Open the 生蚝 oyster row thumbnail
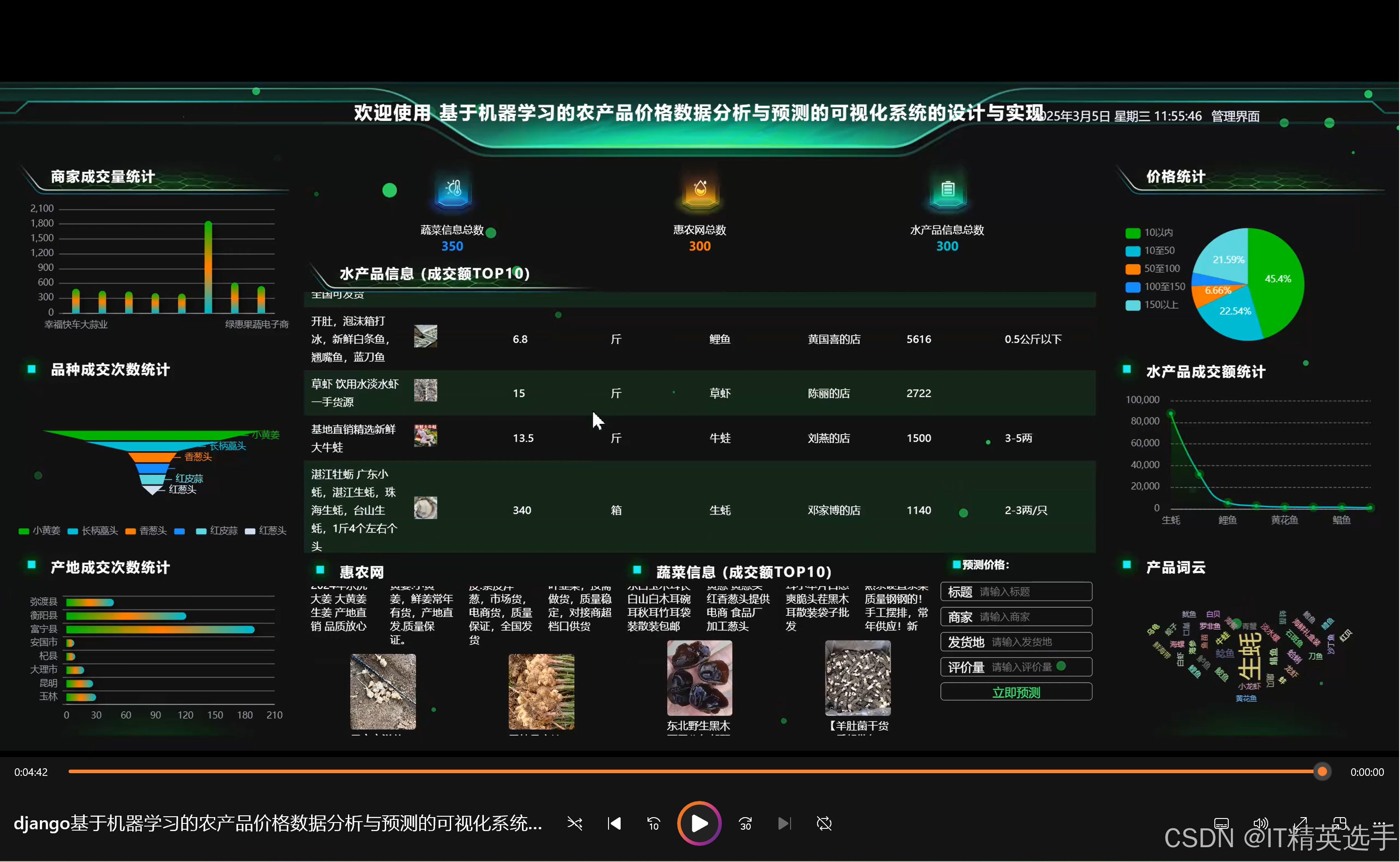The image size is (1400, 862). (x=425, y=507)
